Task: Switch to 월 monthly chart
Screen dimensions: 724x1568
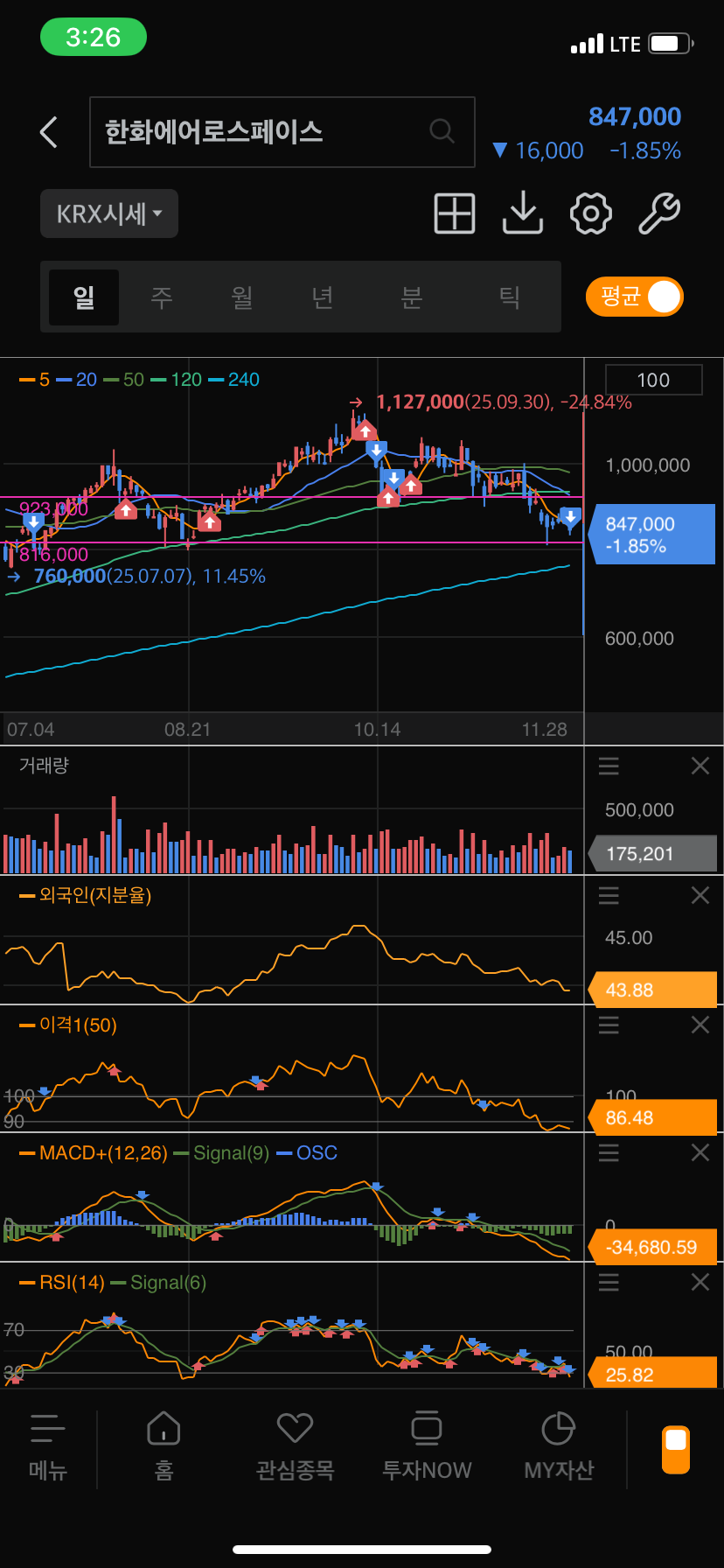Action: [242, 297]
